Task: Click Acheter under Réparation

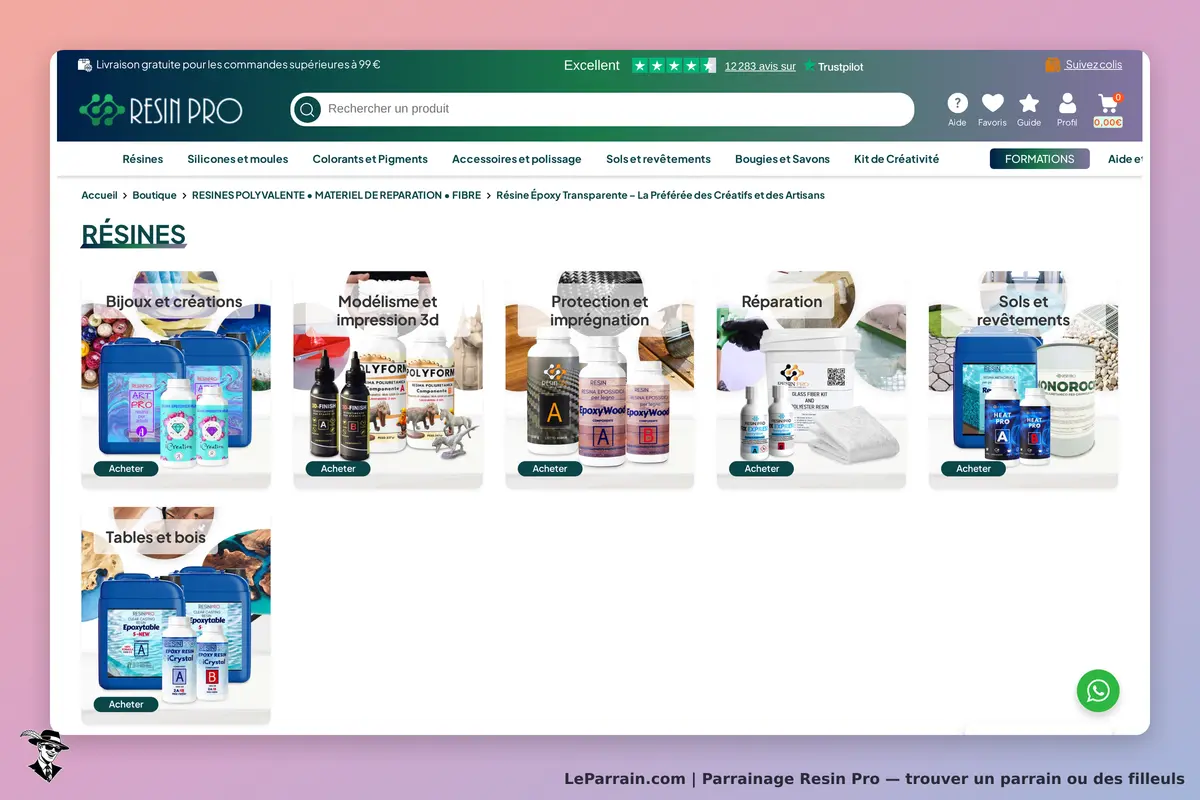Action: point(762,469)
